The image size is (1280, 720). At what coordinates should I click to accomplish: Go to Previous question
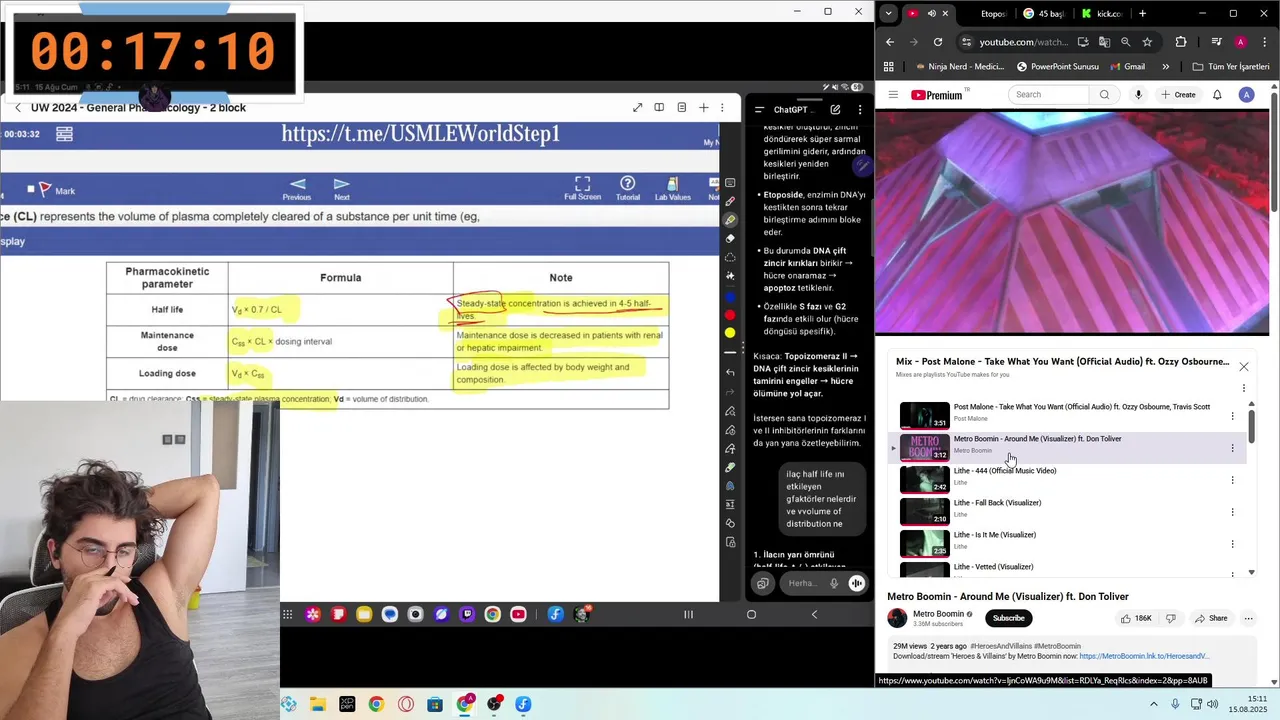tap(297, 188)
